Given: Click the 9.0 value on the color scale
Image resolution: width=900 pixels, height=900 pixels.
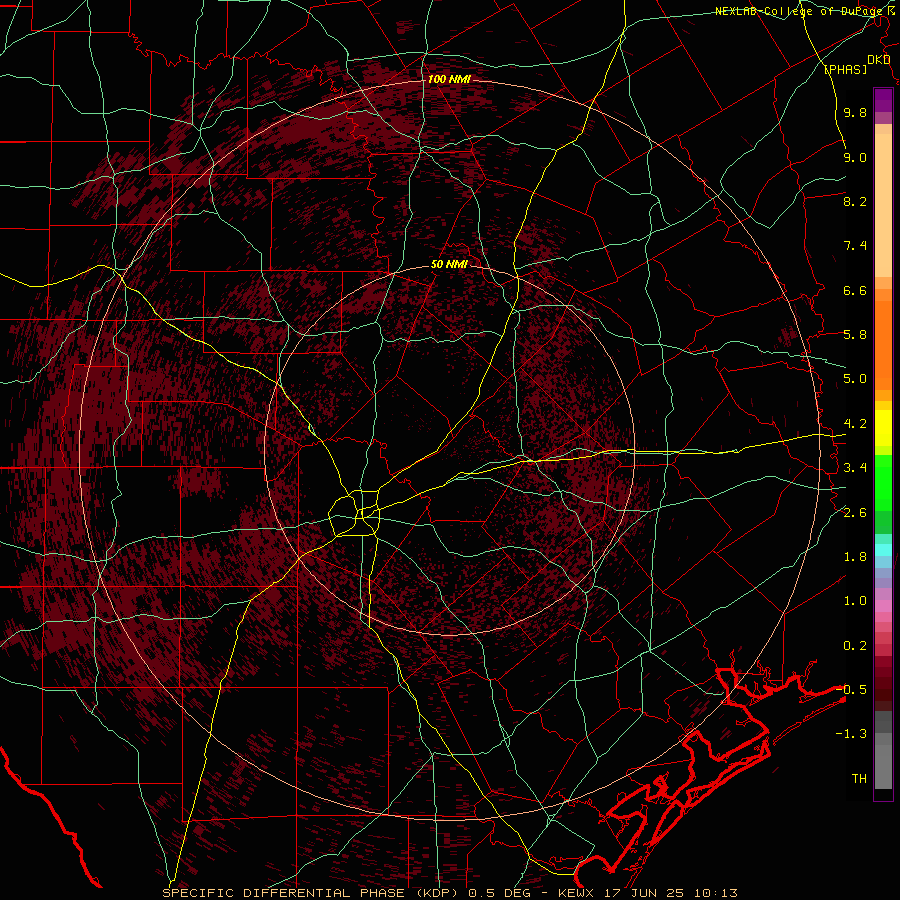Looking at the screenshot, I should [x=855, y=157].
